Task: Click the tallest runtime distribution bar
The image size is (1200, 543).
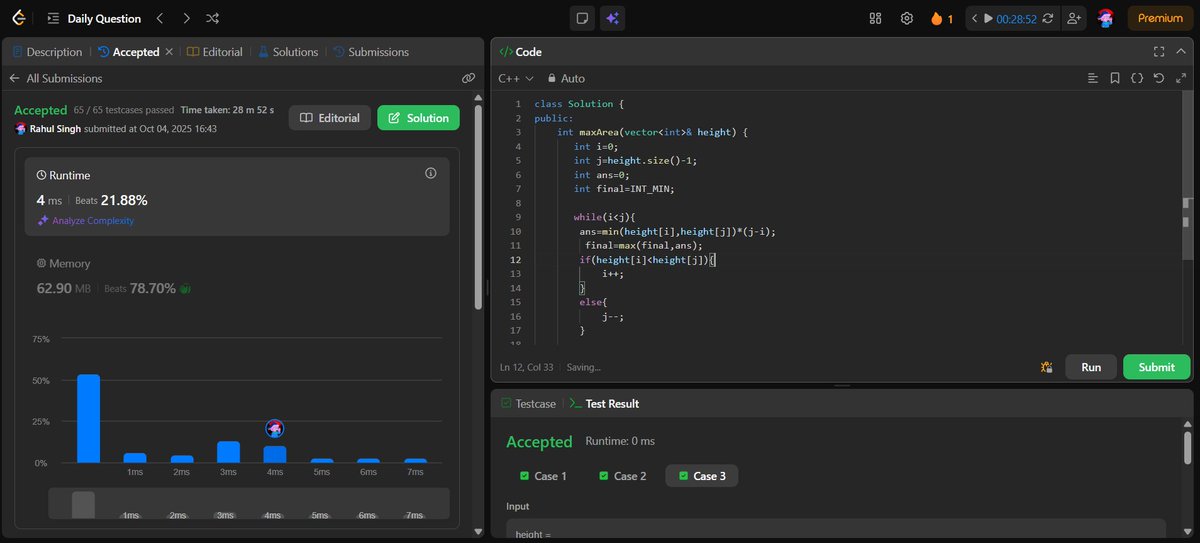Action: [88, 418]
